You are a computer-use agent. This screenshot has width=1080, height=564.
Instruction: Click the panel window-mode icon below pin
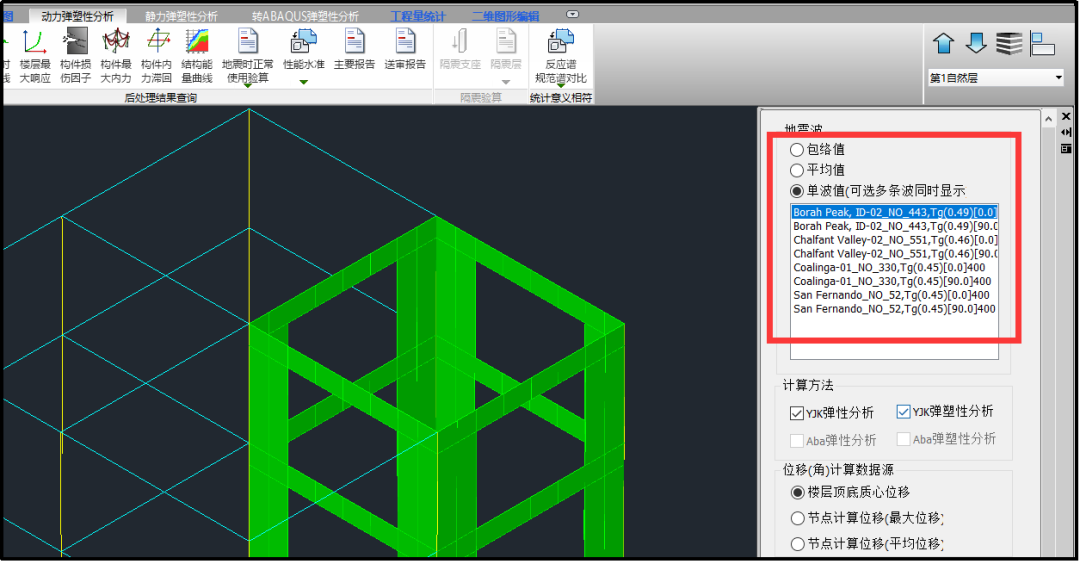click(x=1066, y=148)
